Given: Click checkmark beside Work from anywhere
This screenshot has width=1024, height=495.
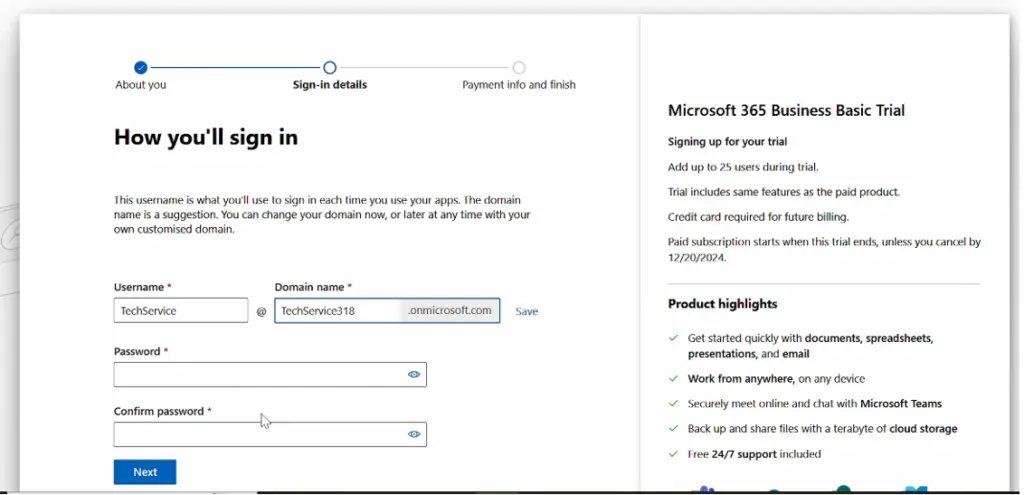Looking at the screenshot, I should click(x=673, y=379).
